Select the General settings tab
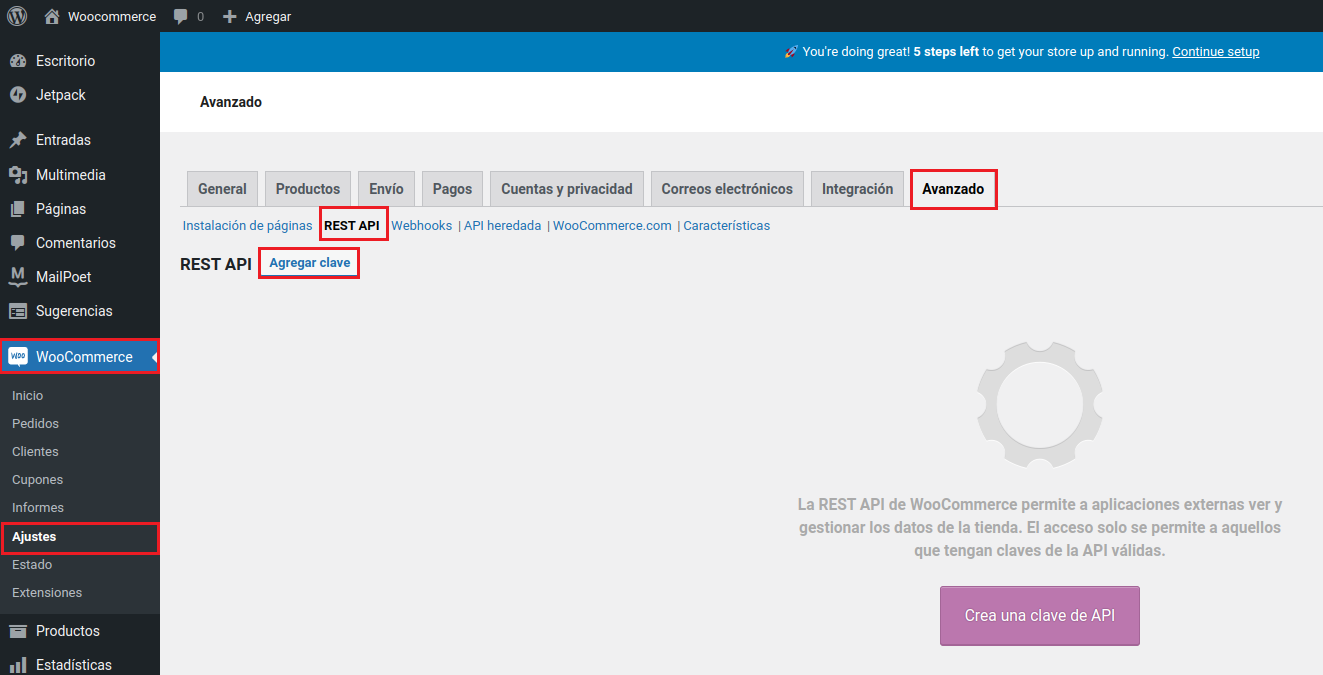This screenshot has width=1323, height=675. pos(222,188)
